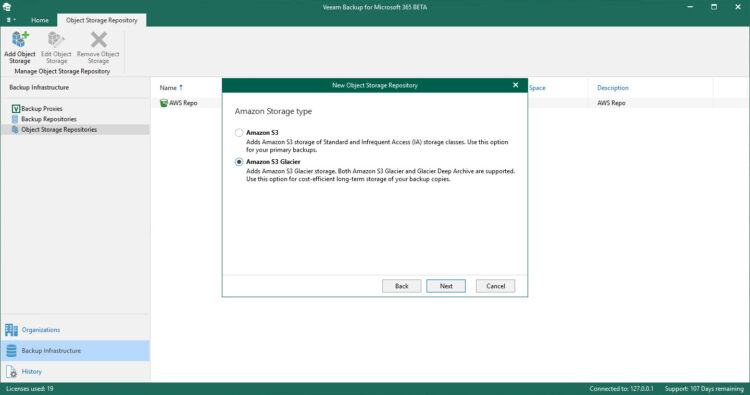Close the New Object Storage Repository dialog
Image resolution: width=750 pixels, height=395 pixels.
[516, 85]
